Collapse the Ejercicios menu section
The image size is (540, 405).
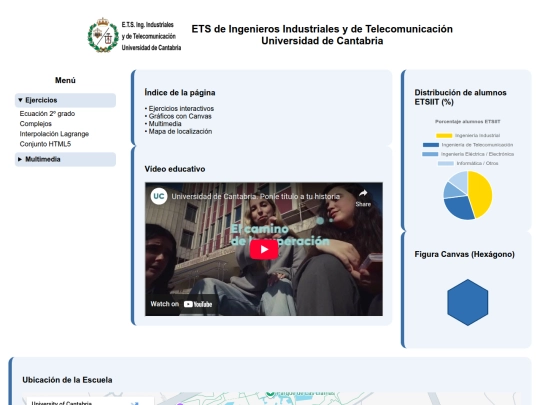(x=65, y=100)
